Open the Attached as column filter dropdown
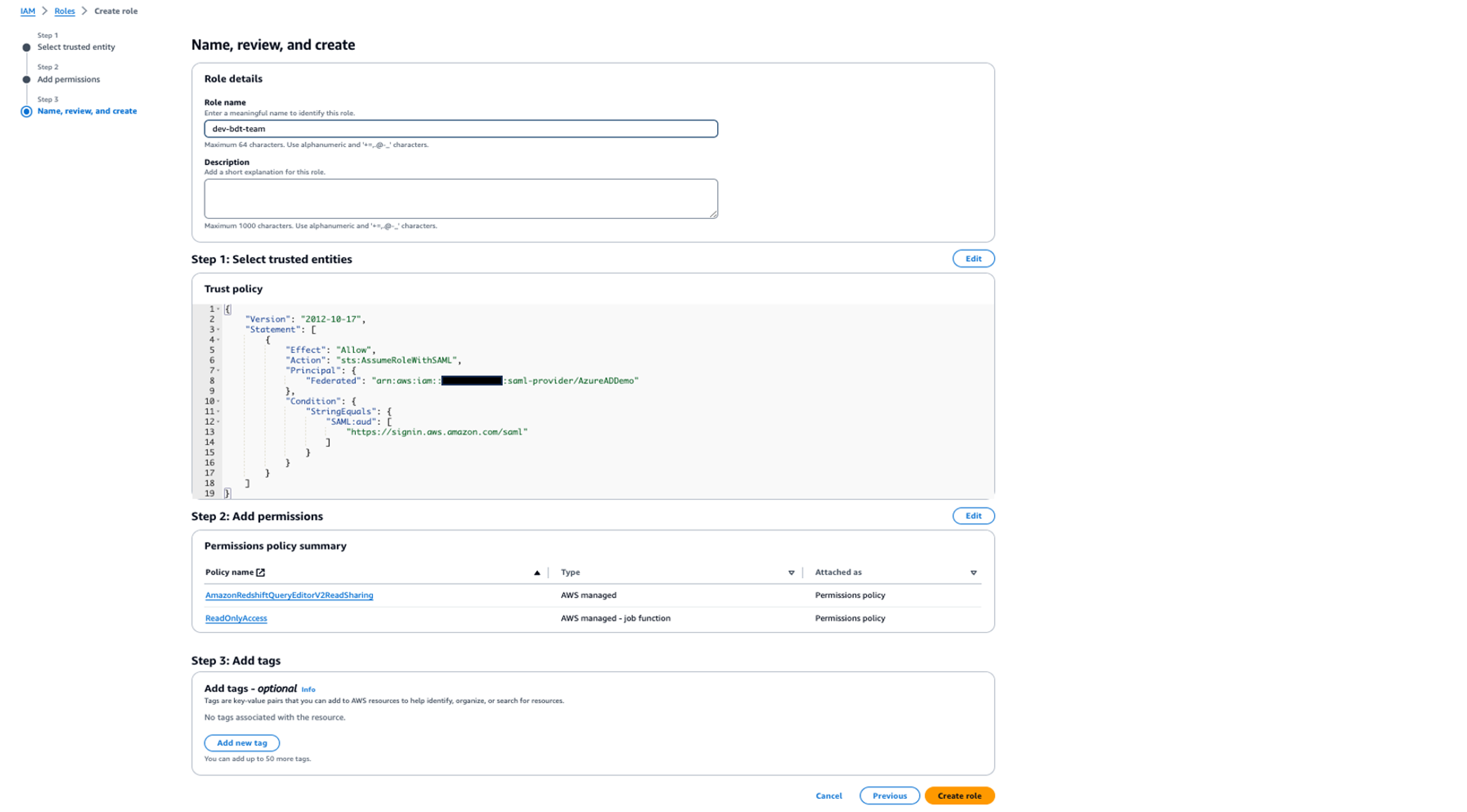 click(974, 572)
